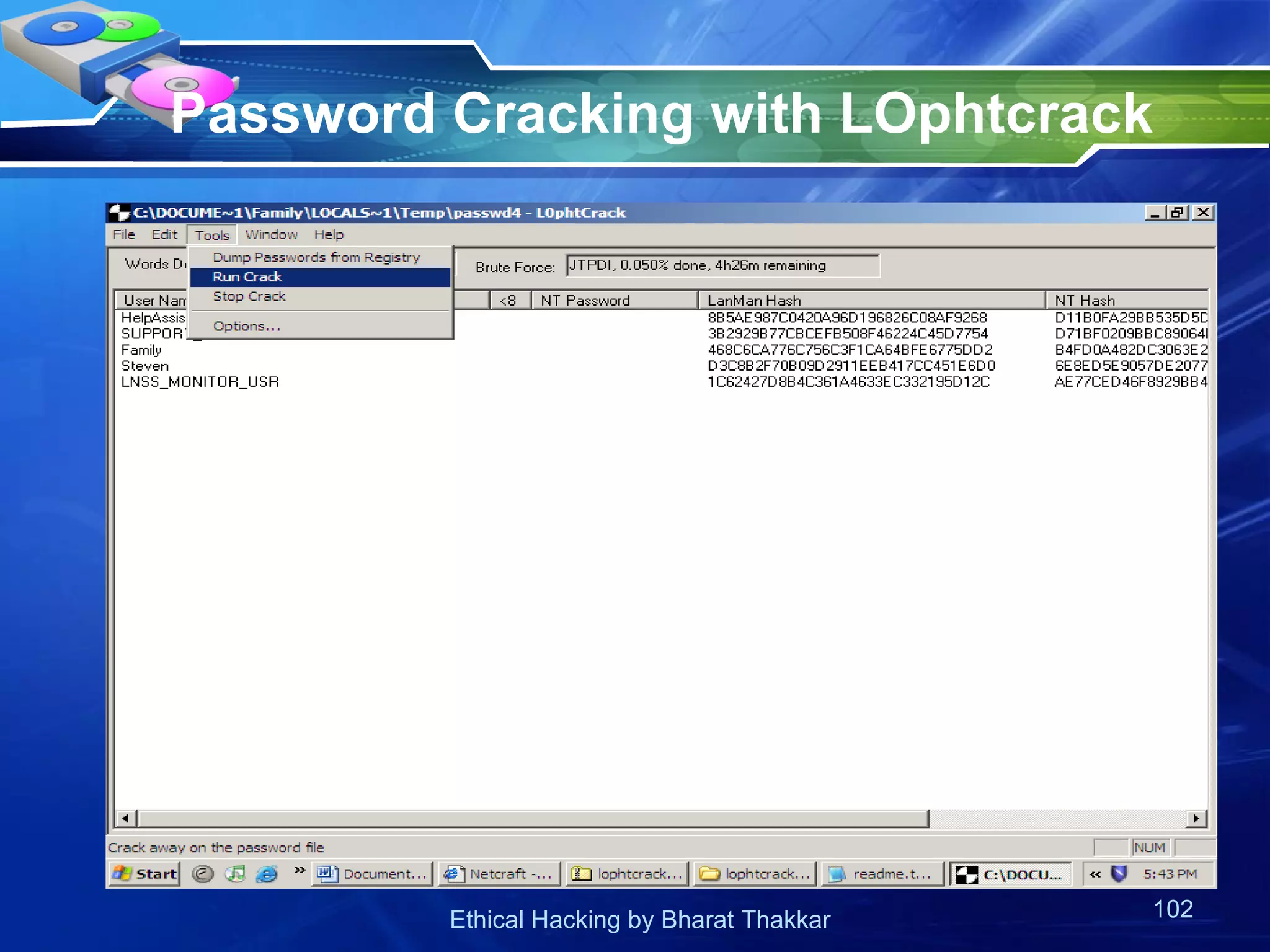Click the media player quick launch icon

235,874
